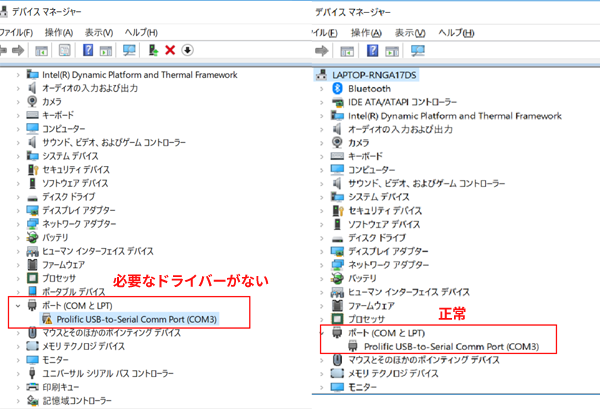Expand カメラ node in the left window
The image size is (600, 409).
[18, 102]
